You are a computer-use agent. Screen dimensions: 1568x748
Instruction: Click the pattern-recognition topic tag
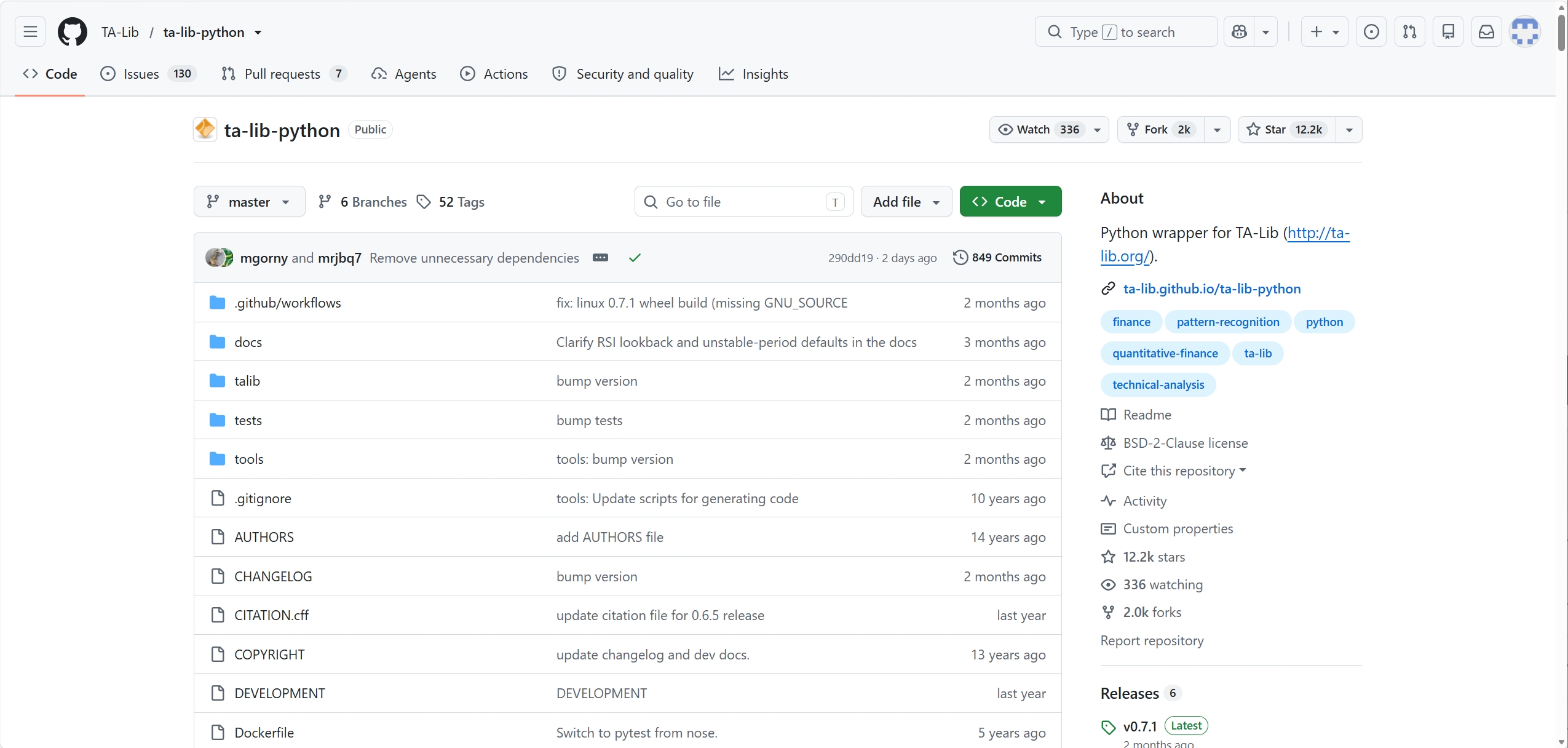[1227, 321]
